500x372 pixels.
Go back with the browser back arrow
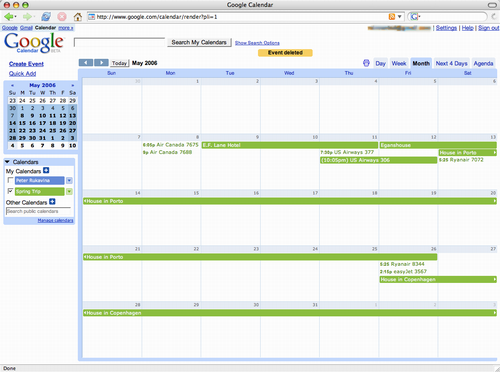pos(9,16)
